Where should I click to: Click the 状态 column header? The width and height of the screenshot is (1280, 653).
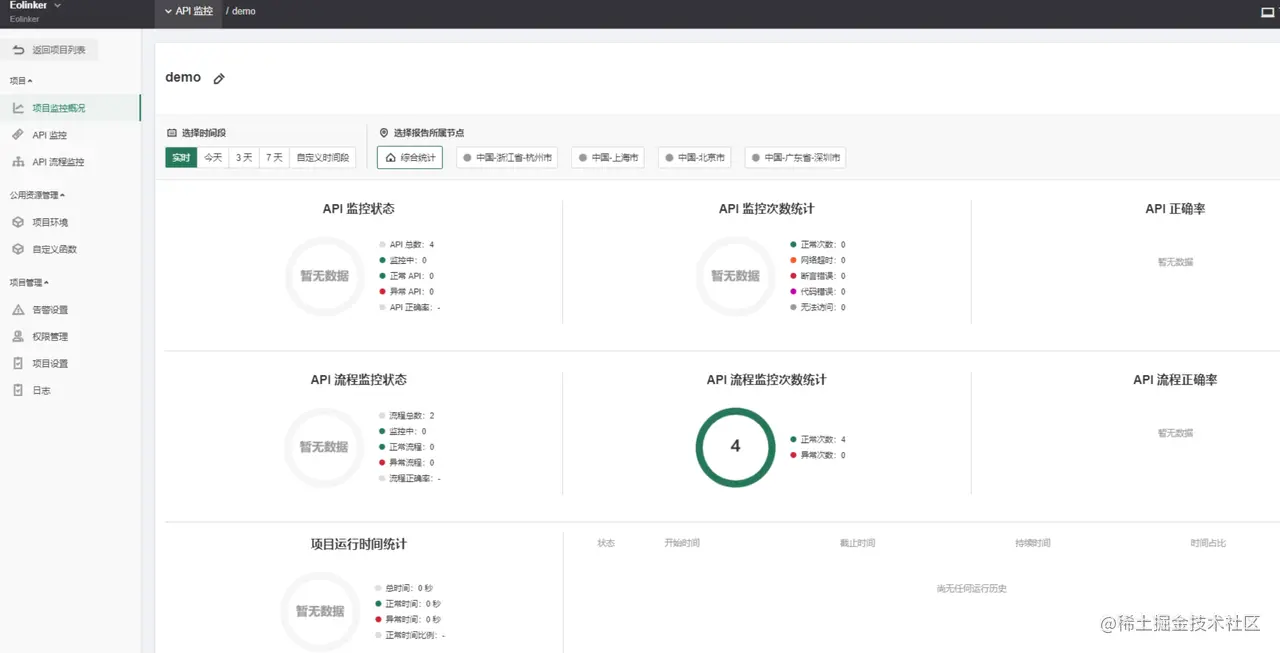606,543
